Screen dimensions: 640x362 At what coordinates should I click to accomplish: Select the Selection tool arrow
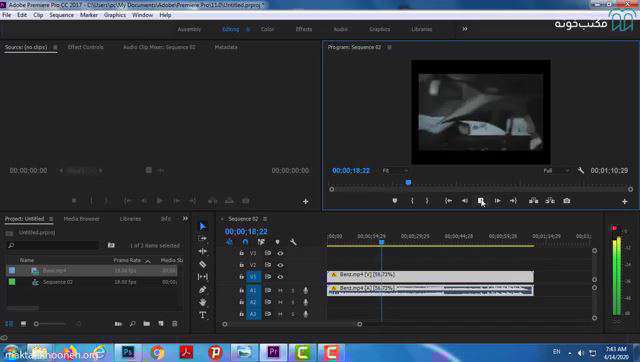click(202, 226)
